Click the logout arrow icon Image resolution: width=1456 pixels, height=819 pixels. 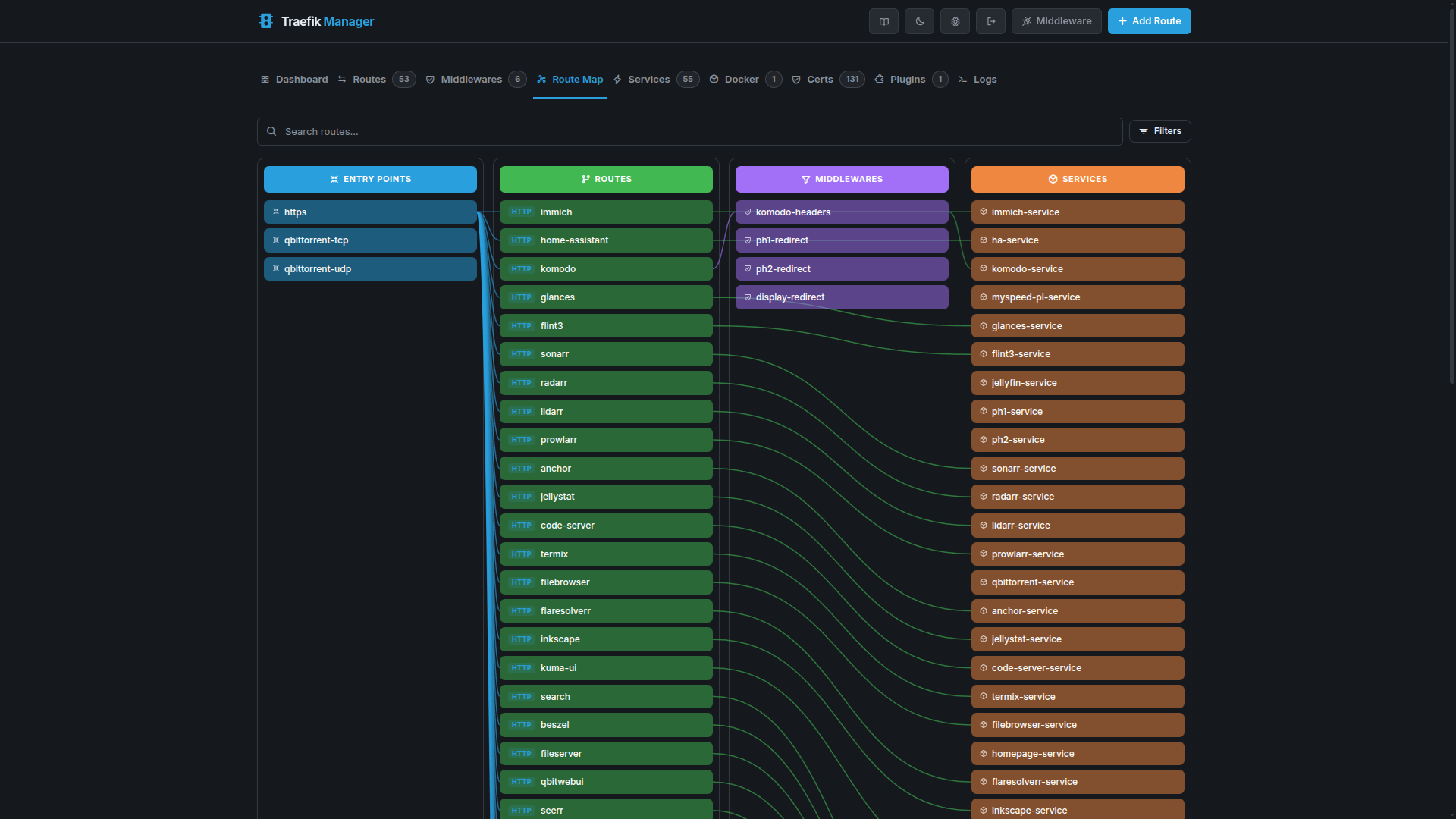coord(990,21)
